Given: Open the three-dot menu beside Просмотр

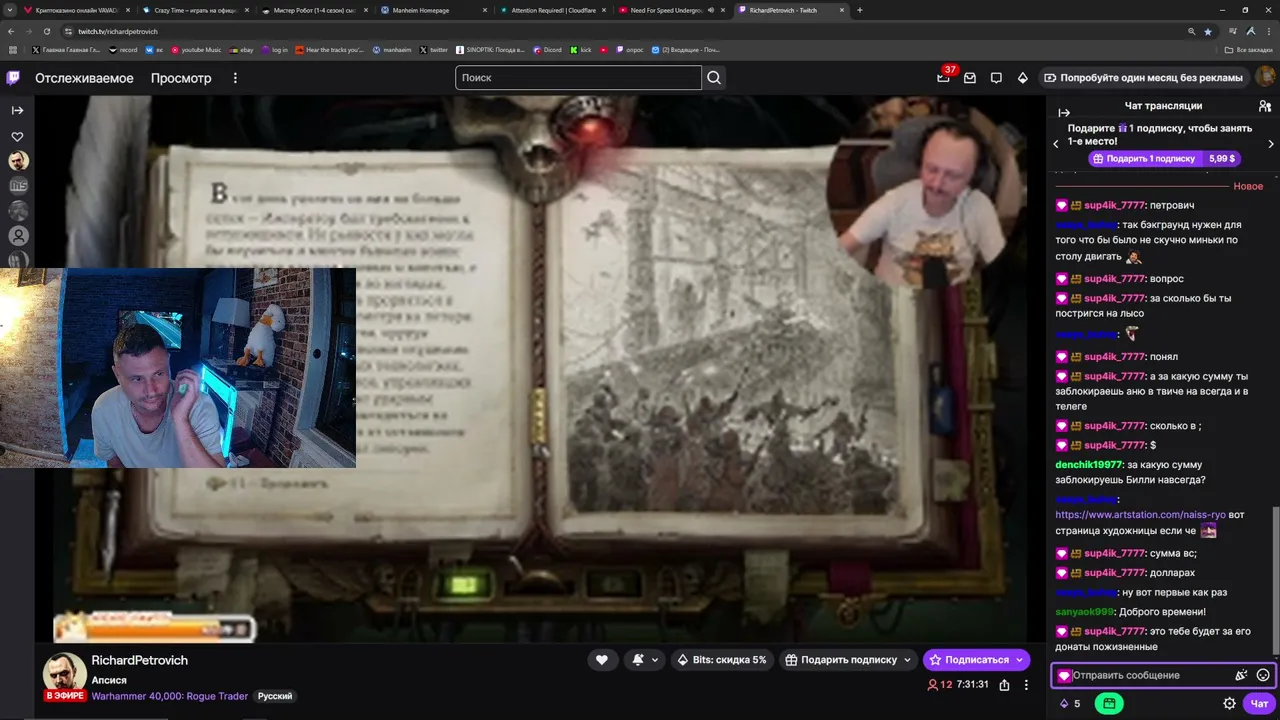Looking at the screenshot, I should [x=236, y=78].
